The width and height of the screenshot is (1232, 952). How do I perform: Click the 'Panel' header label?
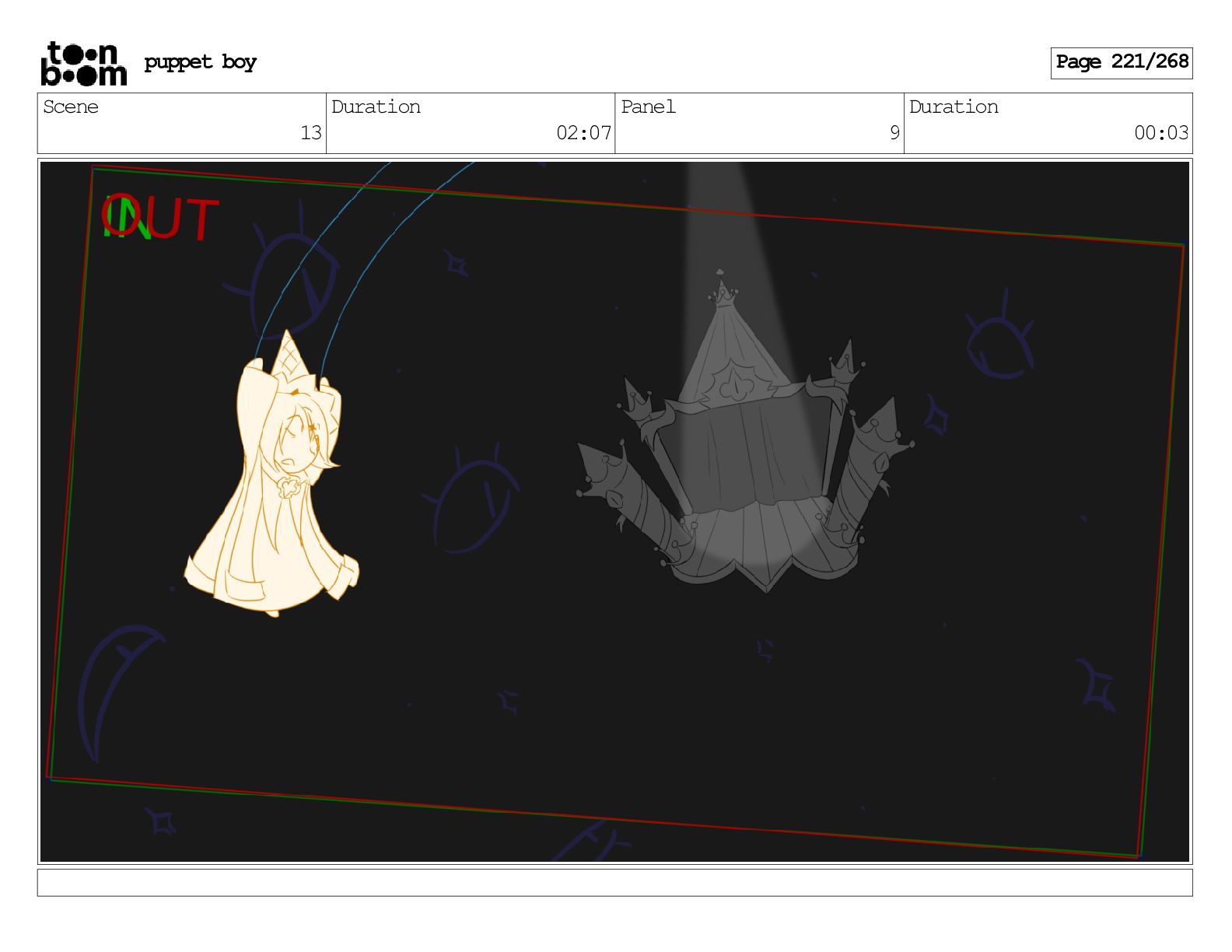click(648, 107)
